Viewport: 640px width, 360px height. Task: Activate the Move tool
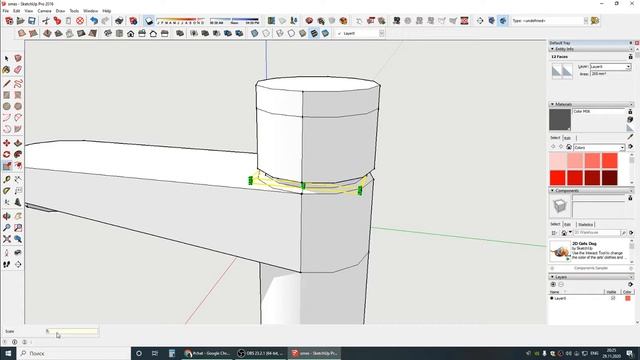click(7, 143)
